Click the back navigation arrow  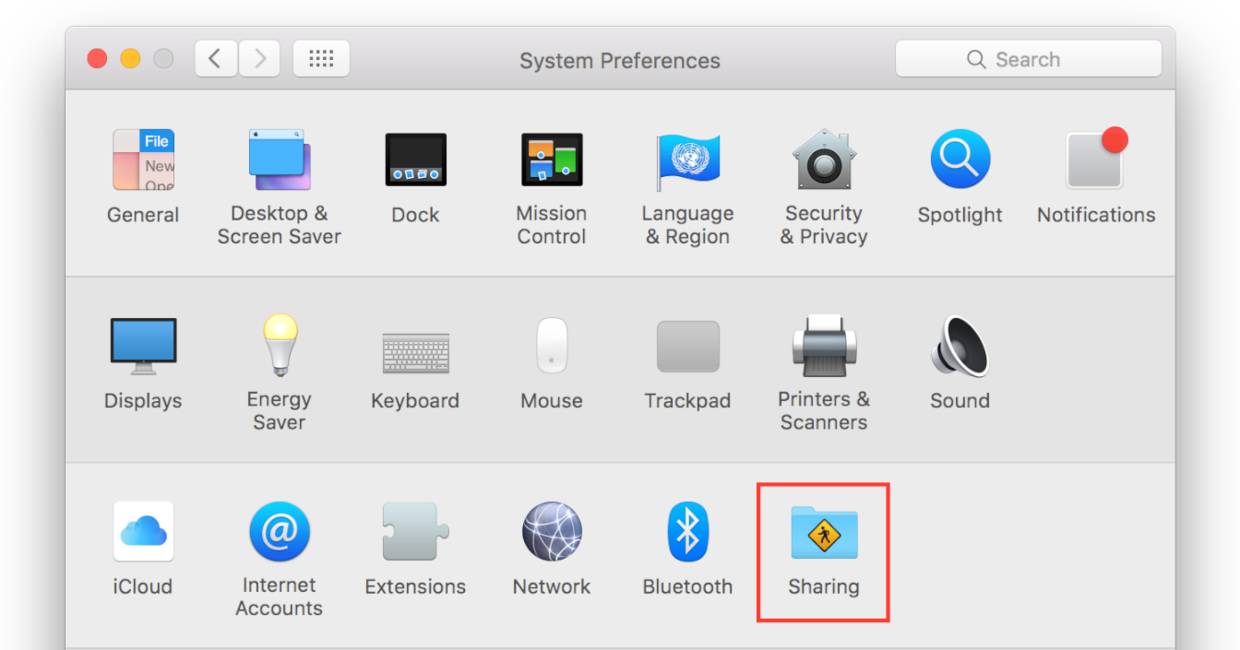(x=216, y=59)
